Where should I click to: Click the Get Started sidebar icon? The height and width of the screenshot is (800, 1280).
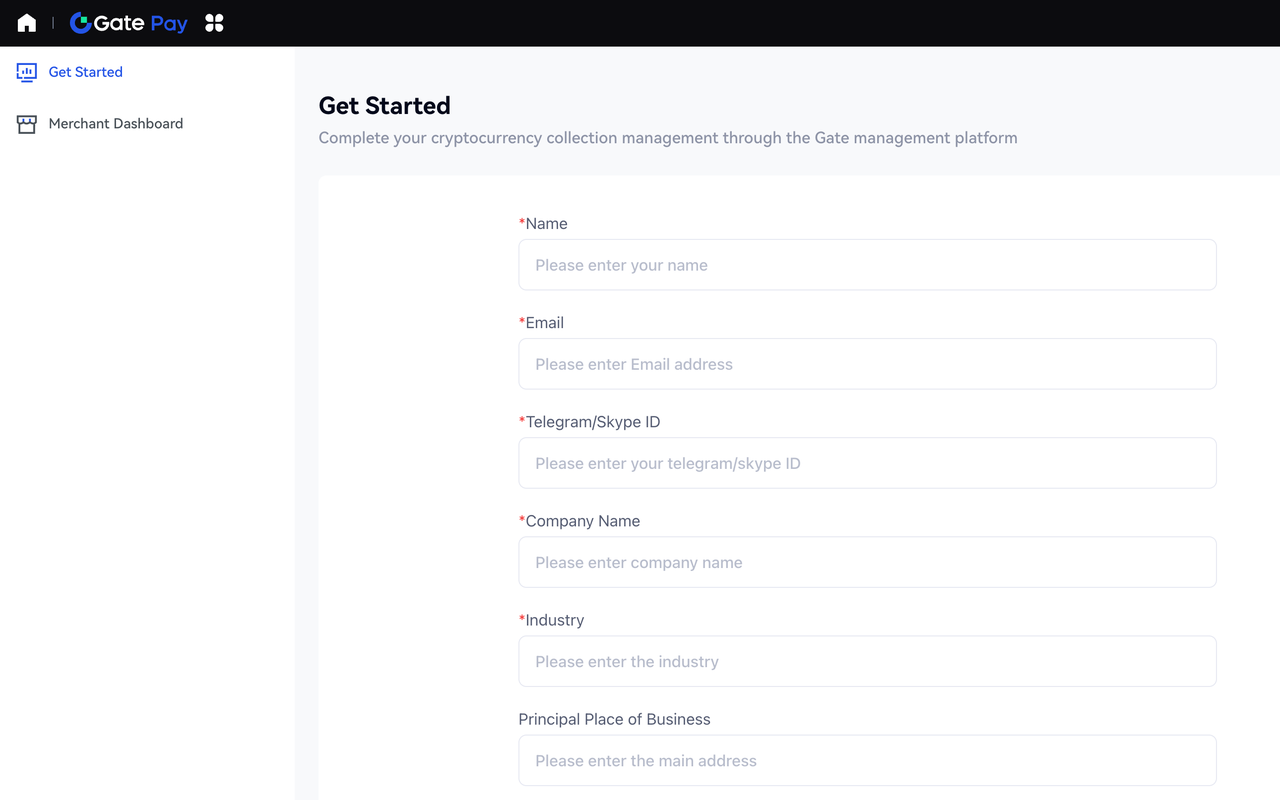coord(27,72)
